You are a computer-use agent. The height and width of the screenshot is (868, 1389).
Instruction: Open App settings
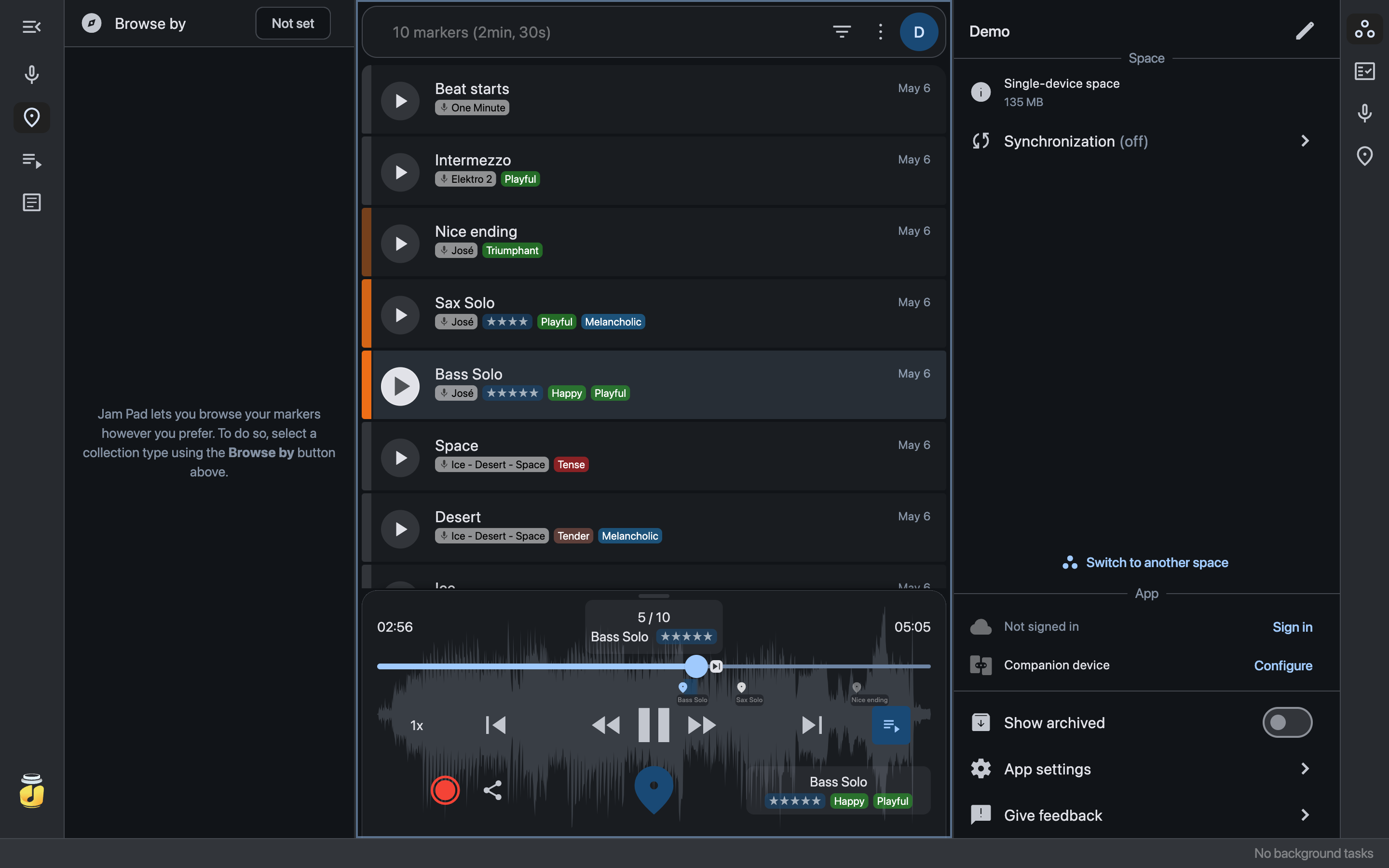(1146, 769)
